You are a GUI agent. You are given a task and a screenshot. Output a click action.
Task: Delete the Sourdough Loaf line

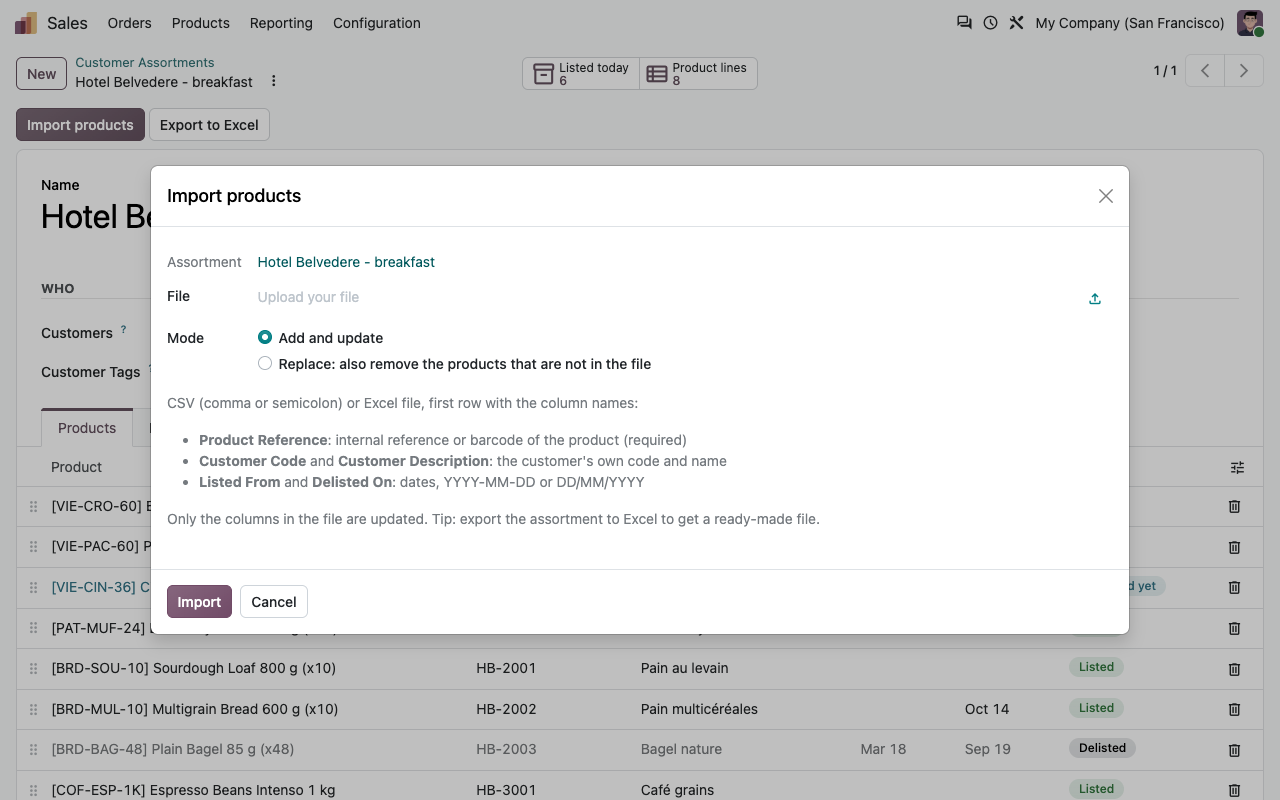click(x=1234, y=669)
